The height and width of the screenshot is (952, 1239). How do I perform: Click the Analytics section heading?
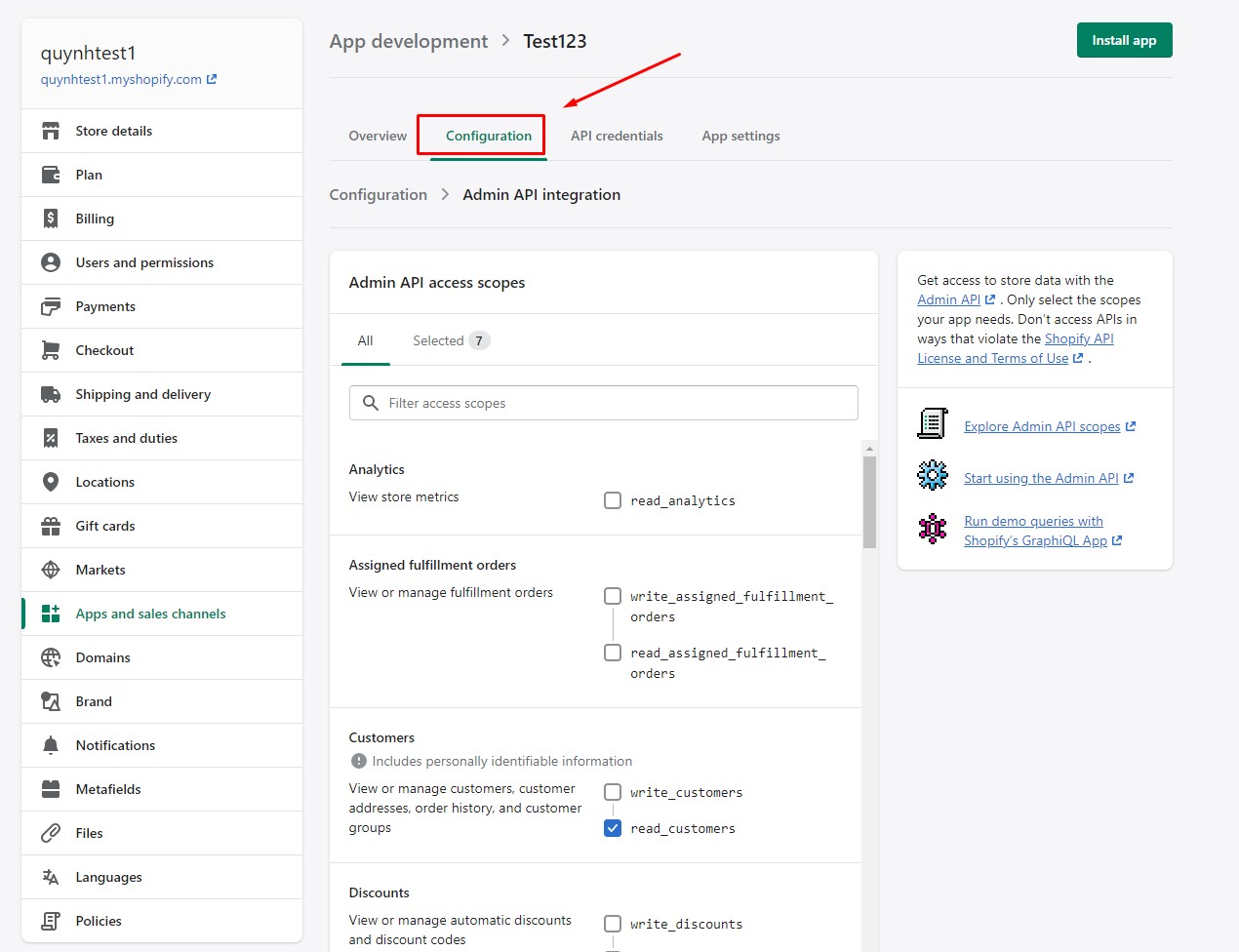377,469
